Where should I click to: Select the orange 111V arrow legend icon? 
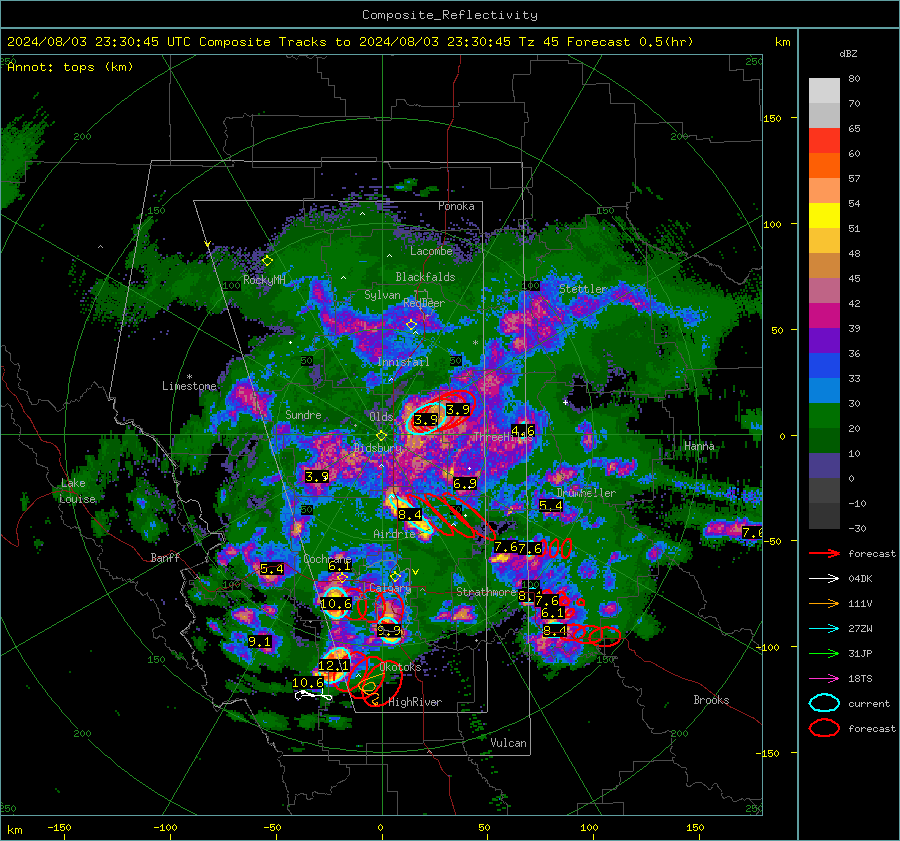click(x=824, y=603)
